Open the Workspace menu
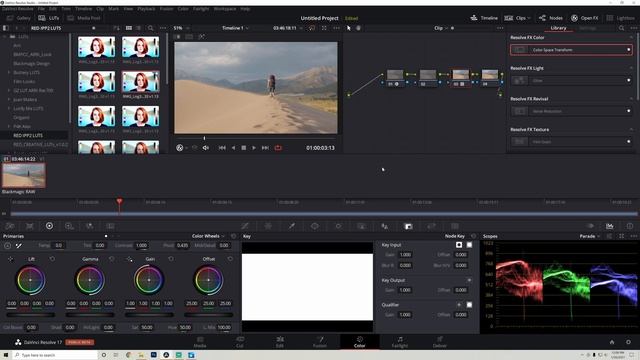The image size is (640, 360). click(225, 9)
